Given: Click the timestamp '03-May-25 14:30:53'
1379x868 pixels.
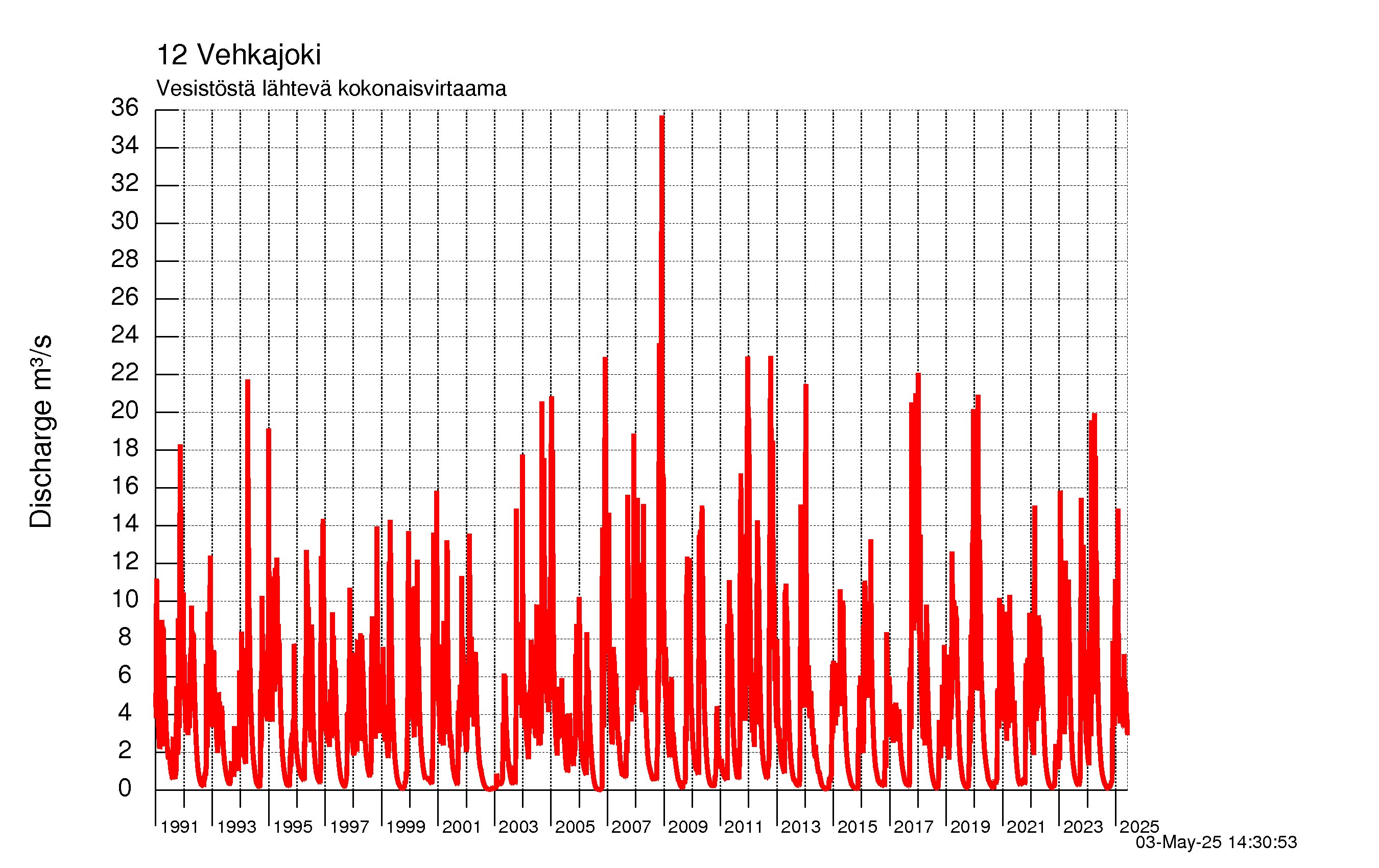Looking at the screenshot, I should coord(1217,842).
